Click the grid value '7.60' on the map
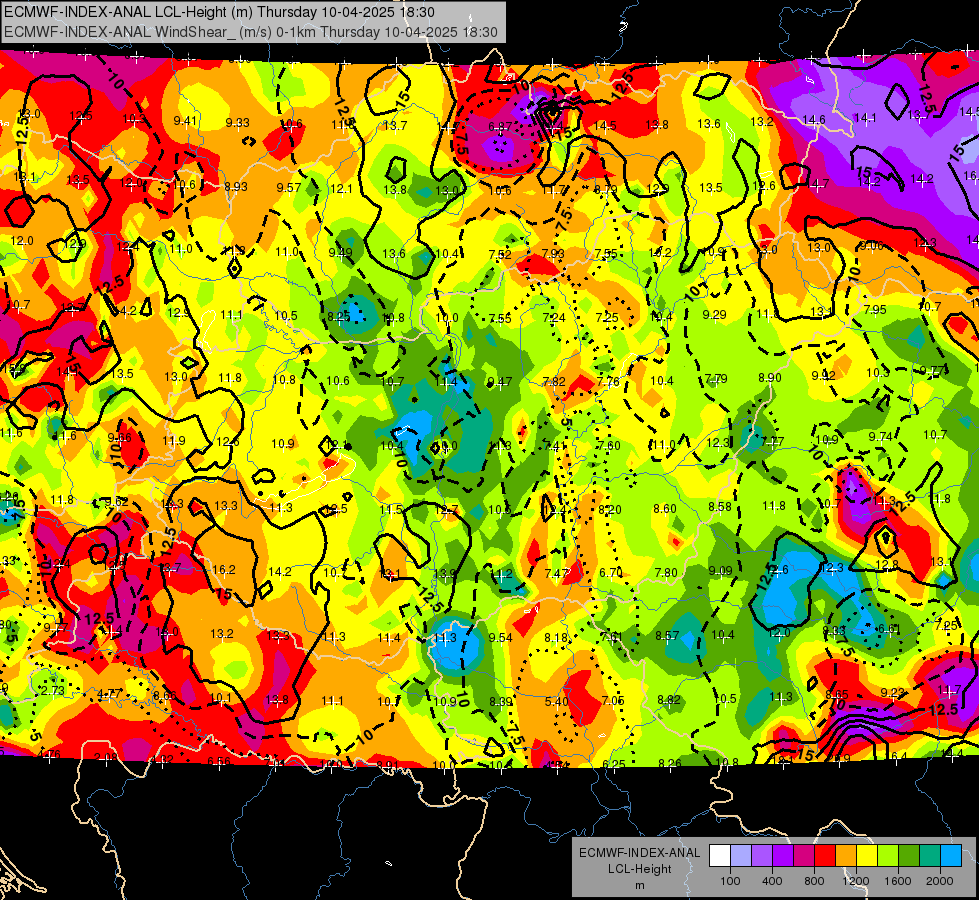This screenshot has height=900, width=979. pyautogui.click(x=609, y=445)
